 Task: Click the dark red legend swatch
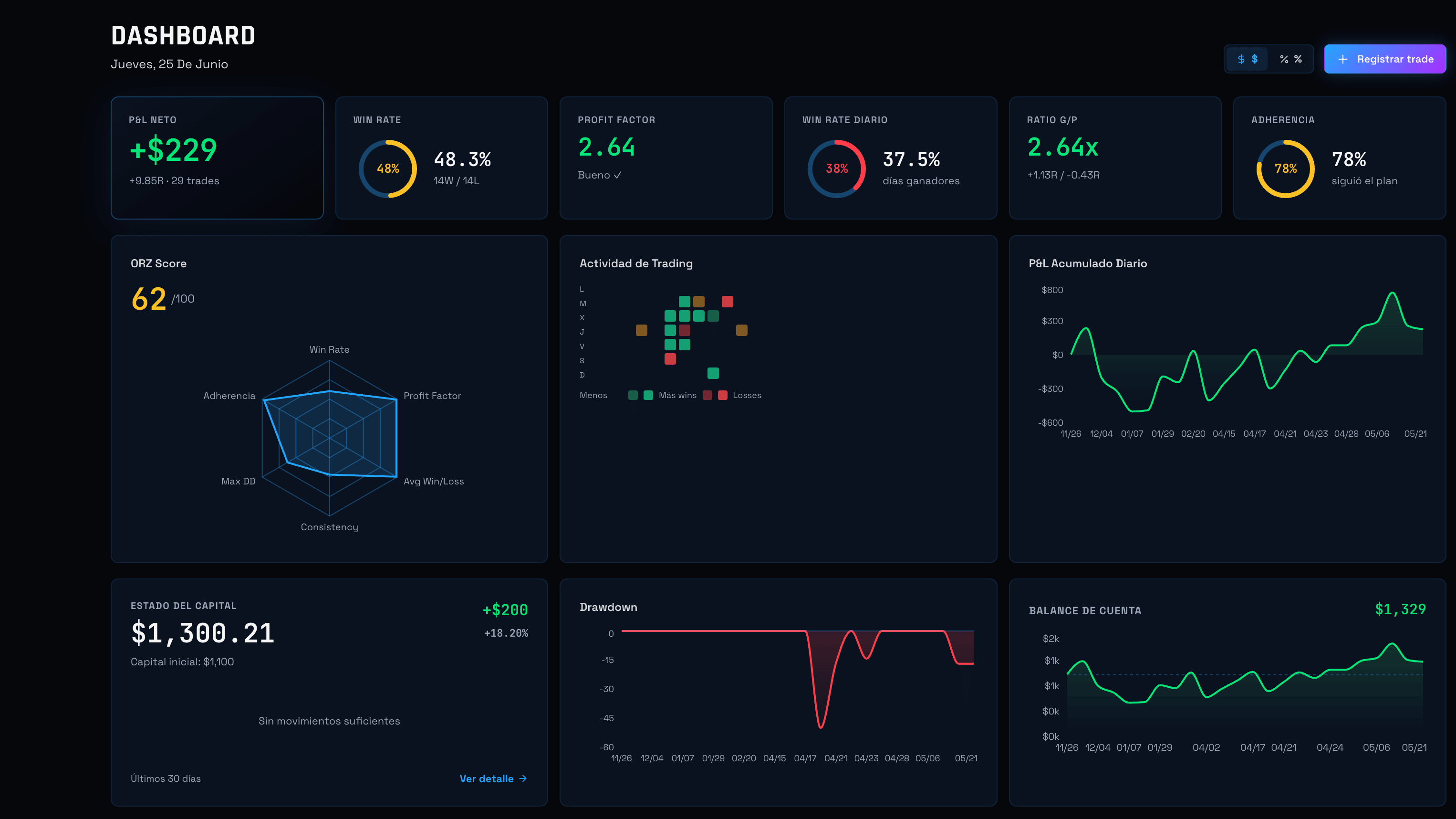coord(707,395)
